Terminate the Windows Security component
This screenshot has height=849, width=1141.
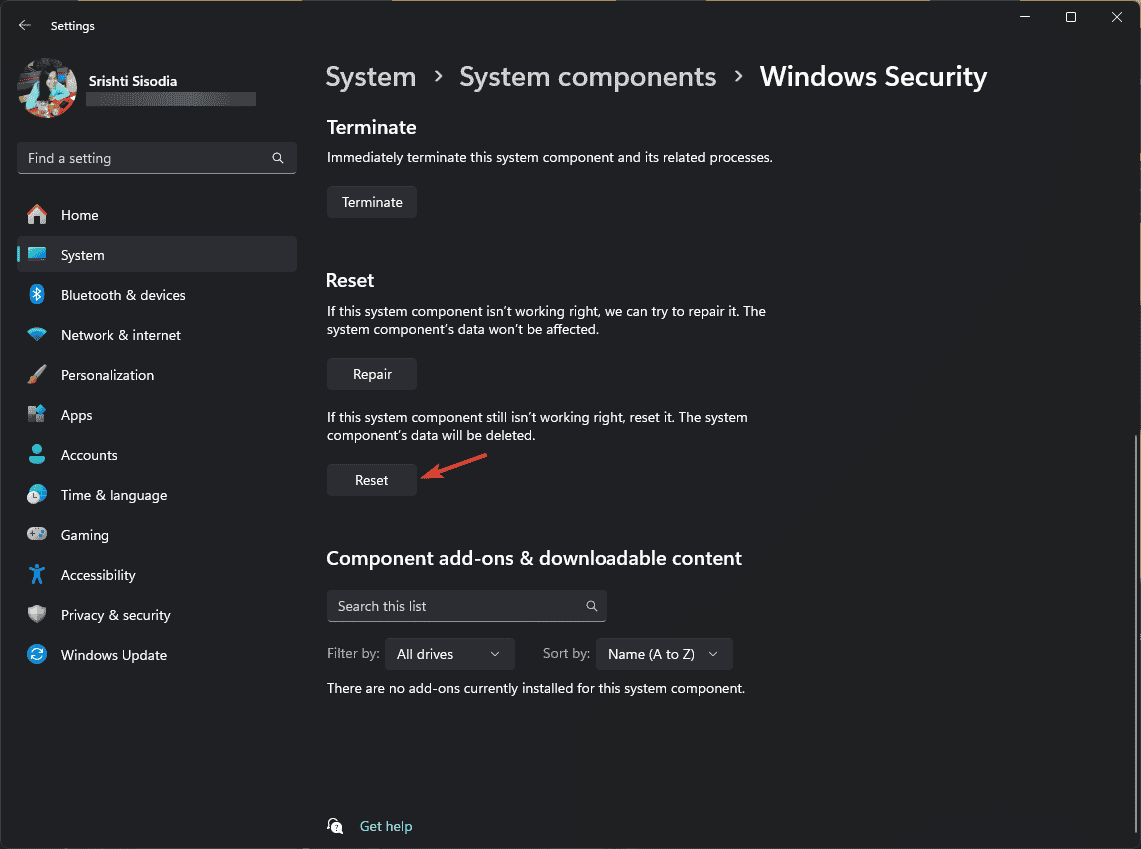pyautogui.click(x=371, y=201)
